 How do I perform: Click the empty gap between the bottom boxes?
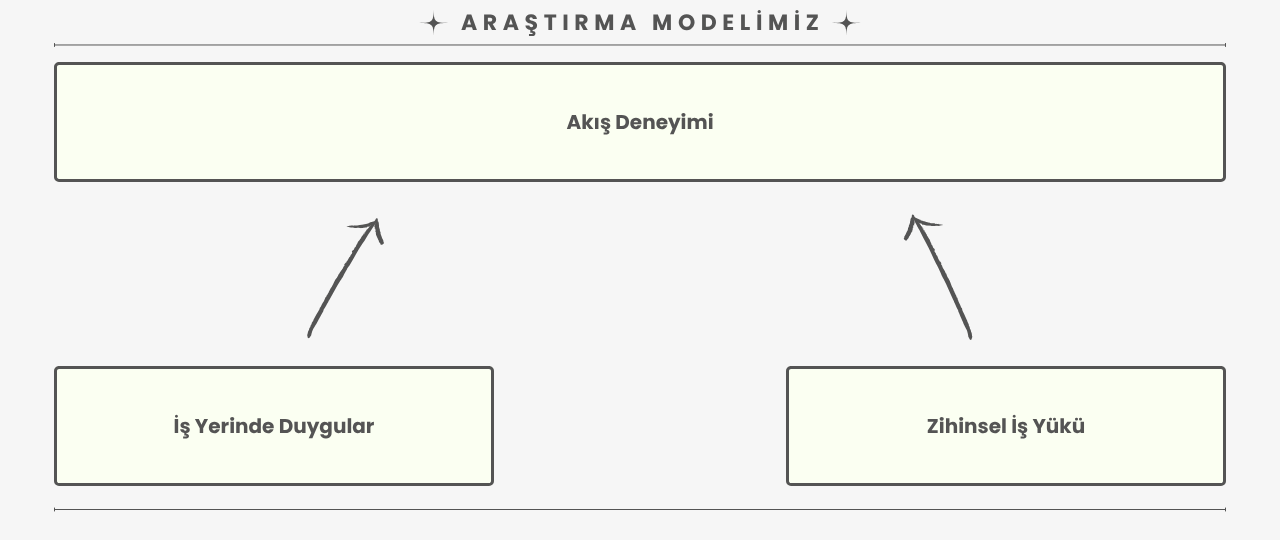click(640, 426)
